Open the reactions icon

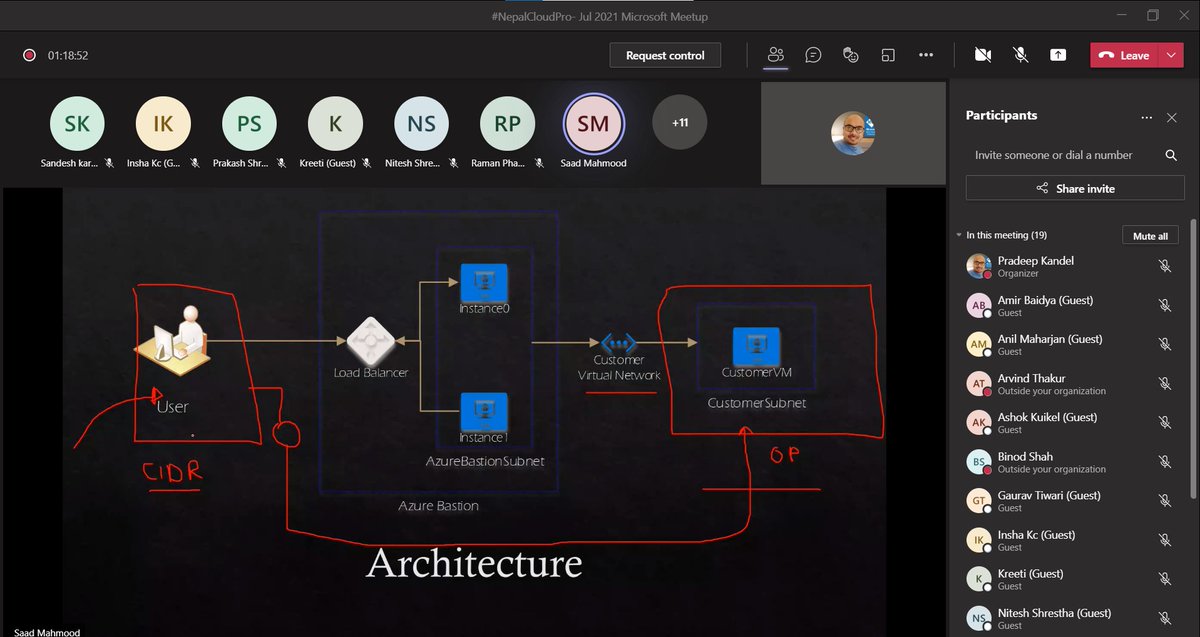851,55
